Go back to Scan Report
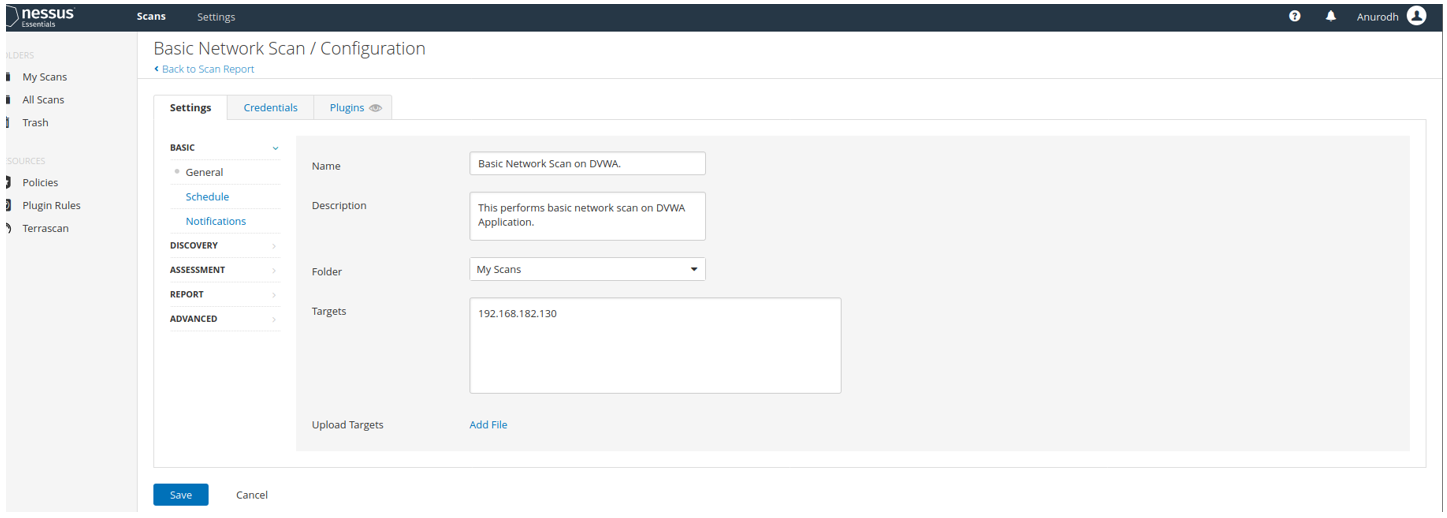 (x=205, y=69)
